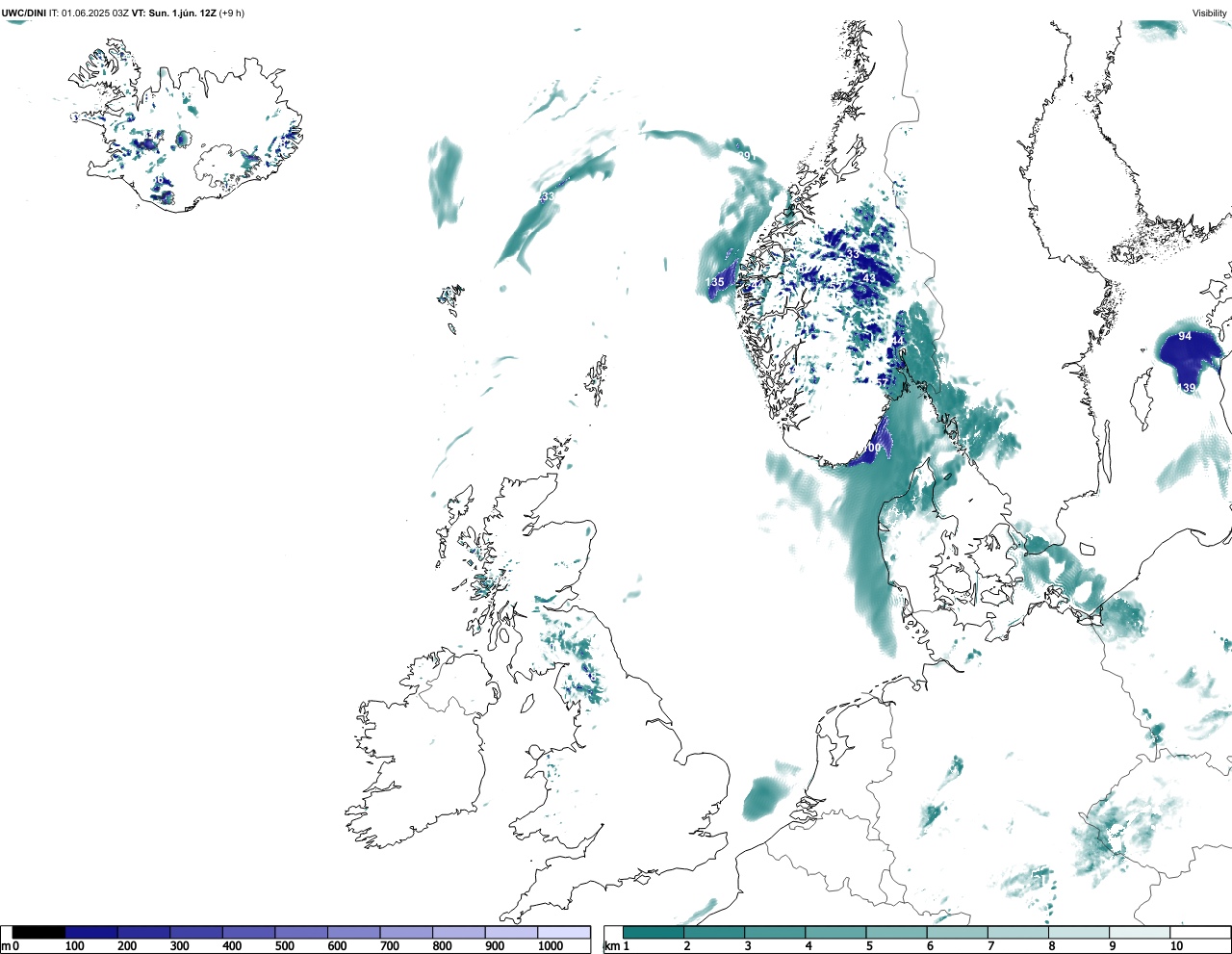Select the 900–1000 m legend color swatch
The width and height of the screenshot is (1232, 954).
point(511,932)
